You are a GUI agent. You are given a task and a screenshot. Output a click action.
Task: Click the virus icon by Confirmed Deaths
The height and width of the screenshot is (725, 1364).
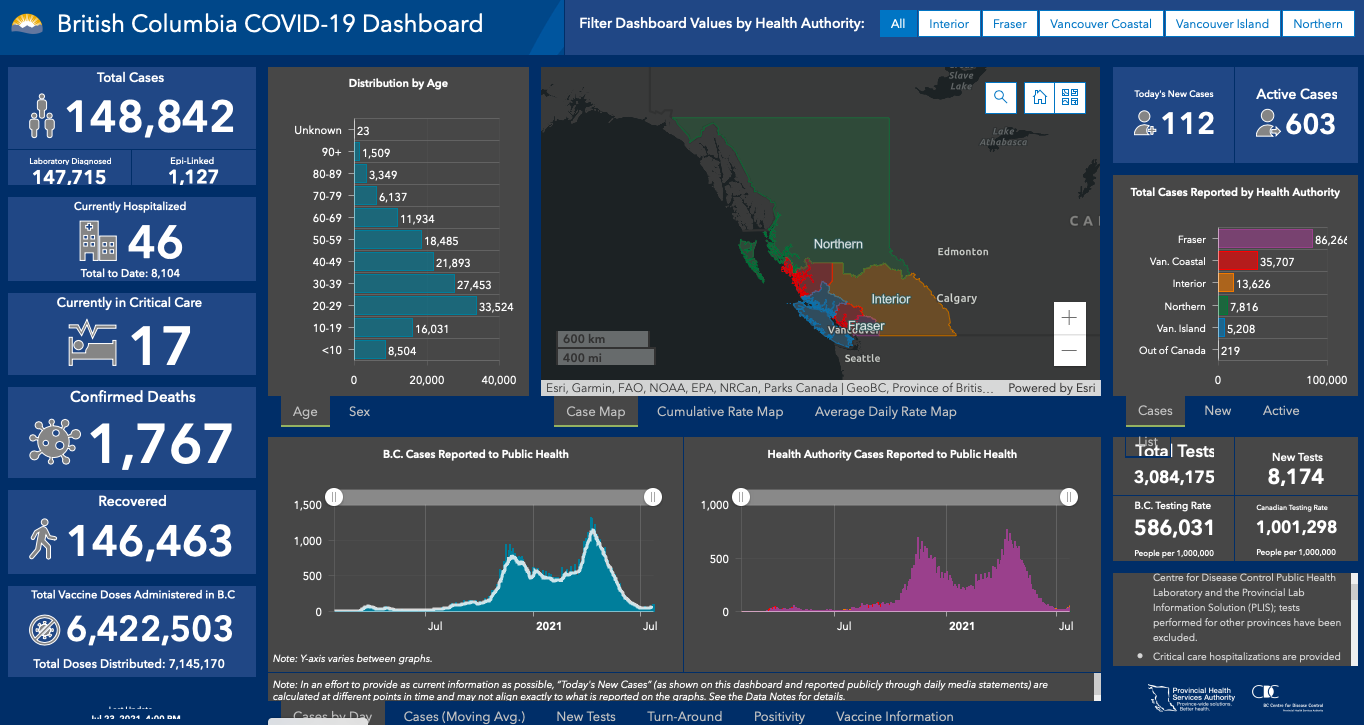[x=54, y=442]
